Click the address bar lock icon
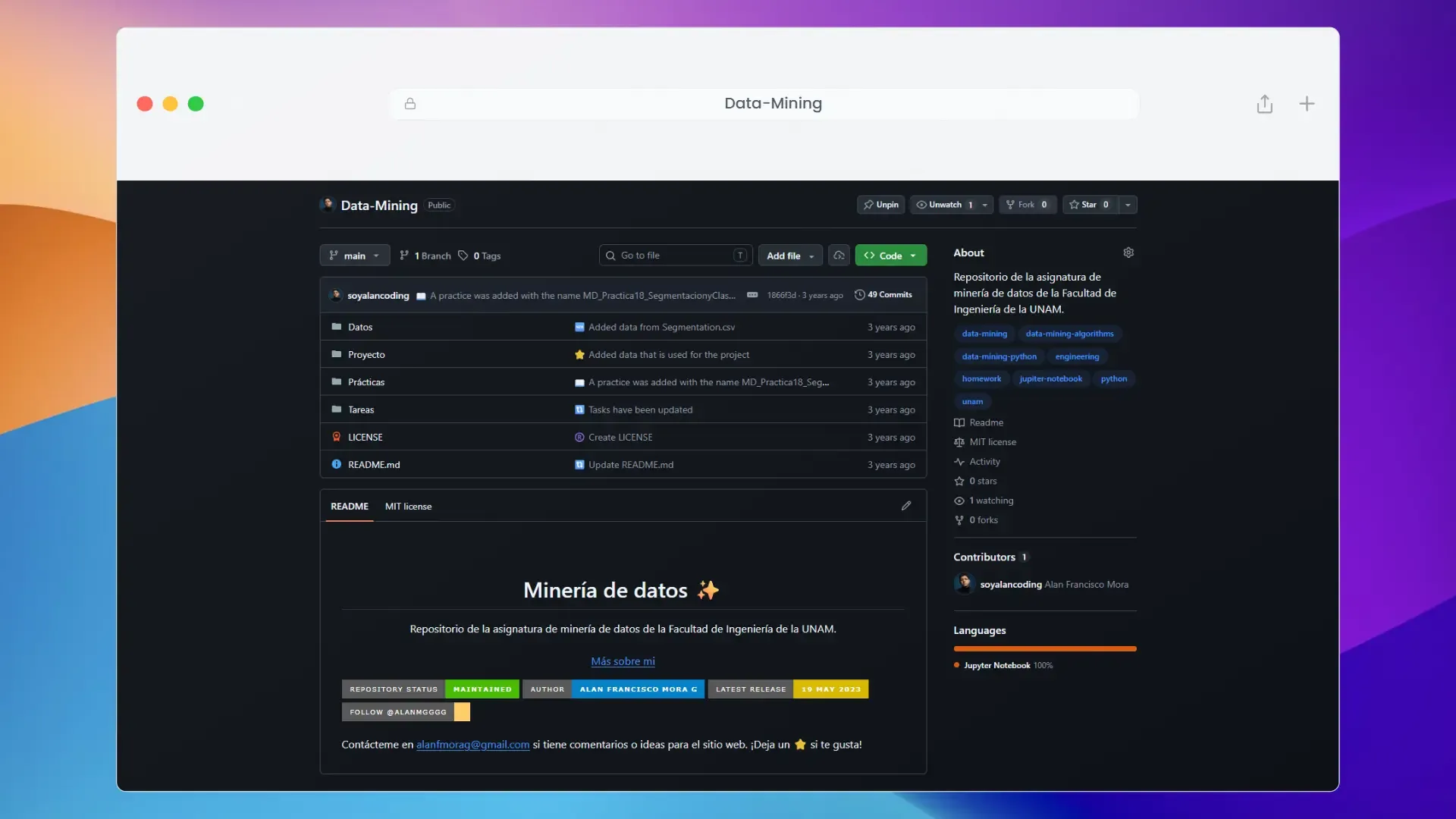Image resolution: width=1456 pixels, height=819 pixels. coord(410,104)
